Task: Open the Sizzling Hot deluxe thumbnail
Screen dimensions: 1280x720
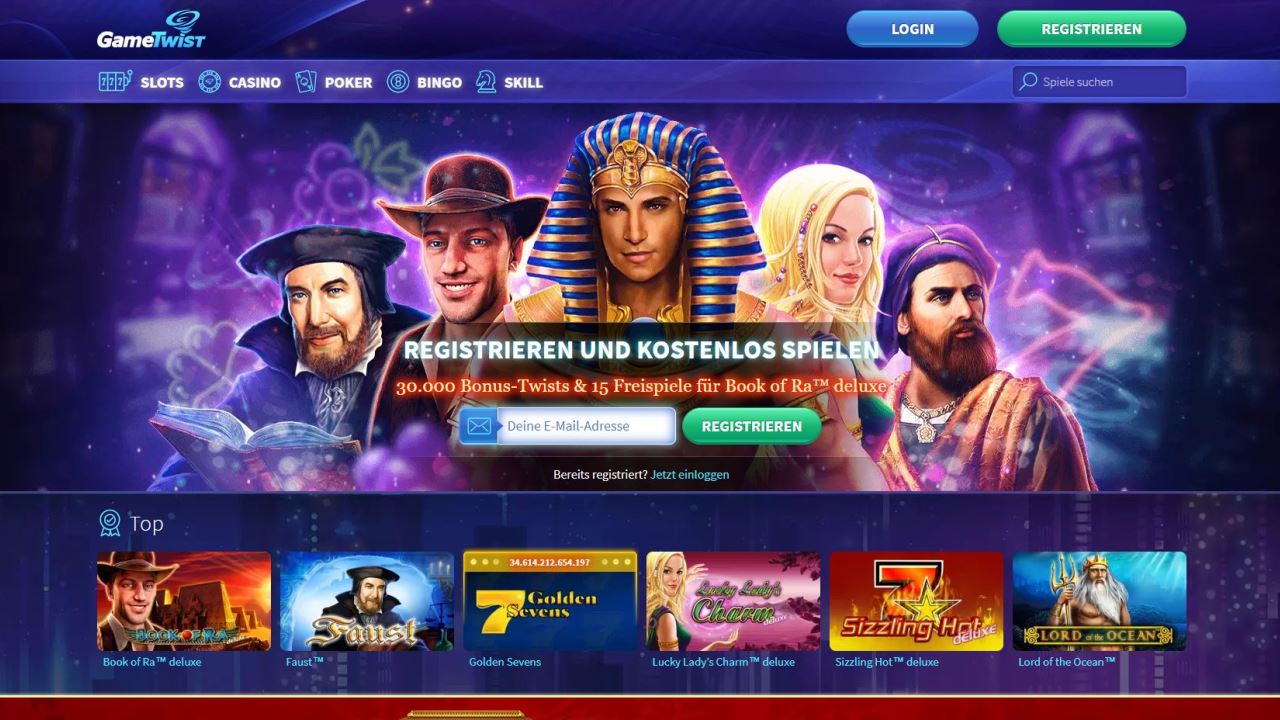Action: click(916, 601)
